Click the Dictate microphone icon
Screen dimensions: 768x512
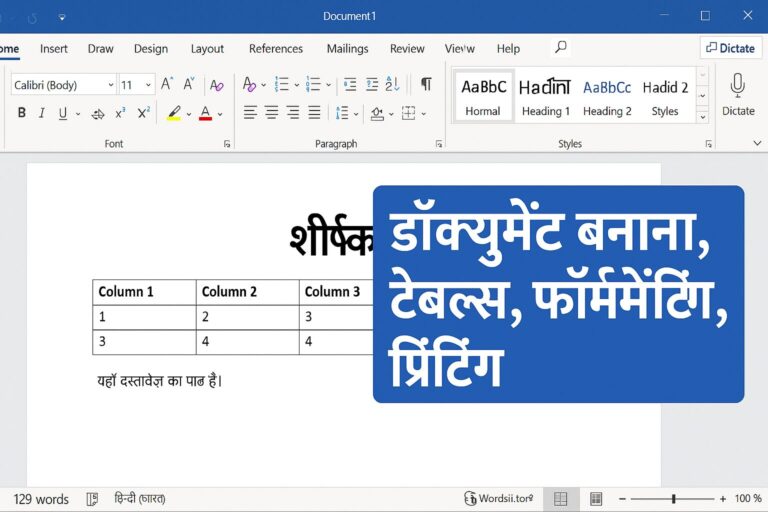738,85
